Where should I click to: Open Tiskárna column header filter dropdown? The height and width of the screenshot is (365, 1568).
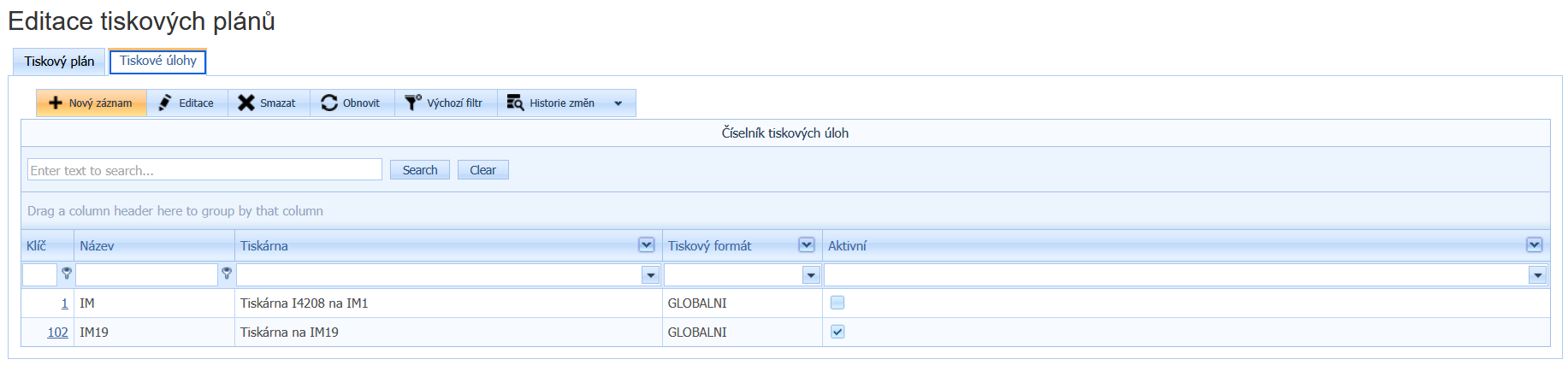point(647,245)
